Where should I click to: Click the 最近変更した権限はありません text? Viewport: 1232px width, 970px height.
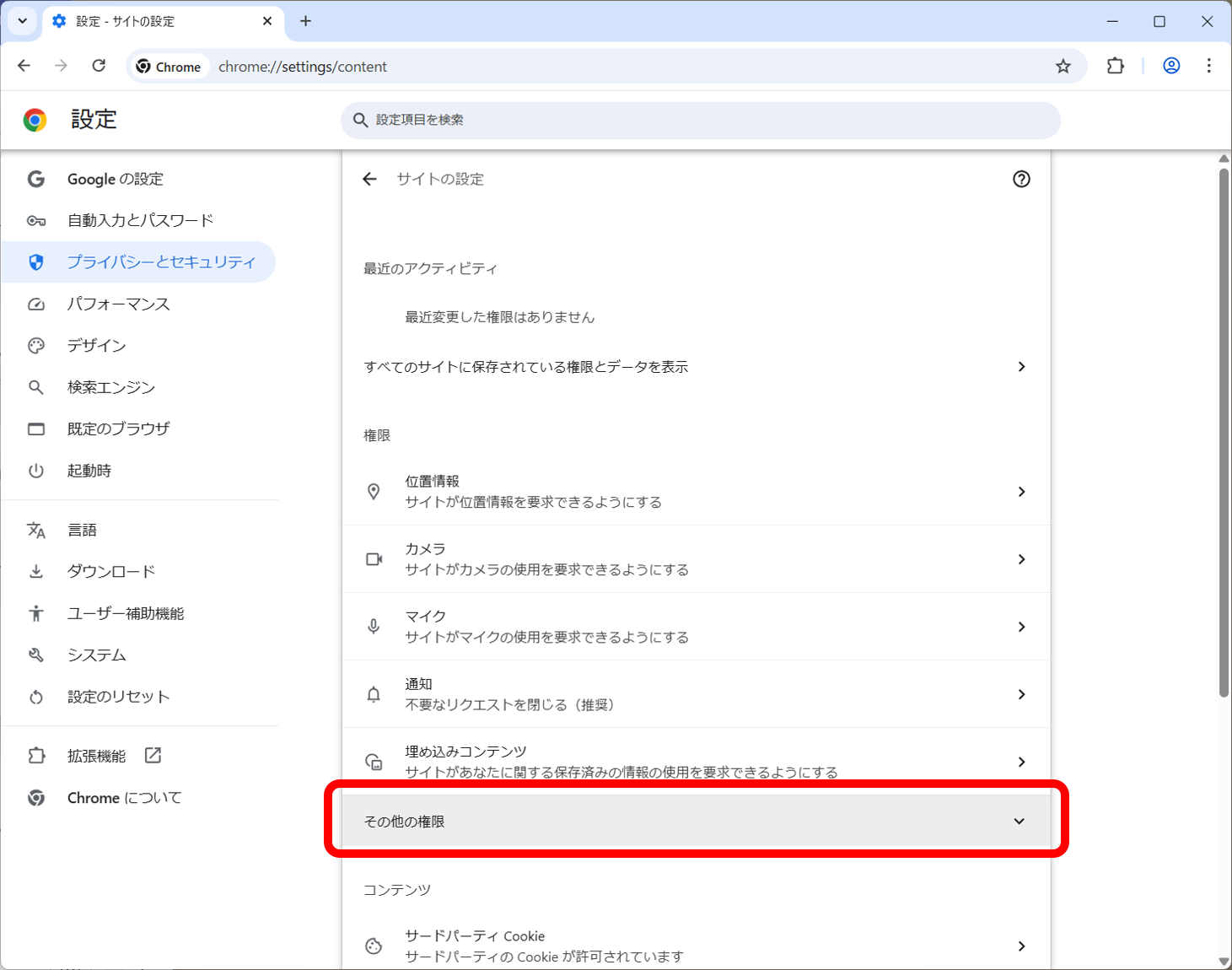pyautogui.click(x=500, y=317)
